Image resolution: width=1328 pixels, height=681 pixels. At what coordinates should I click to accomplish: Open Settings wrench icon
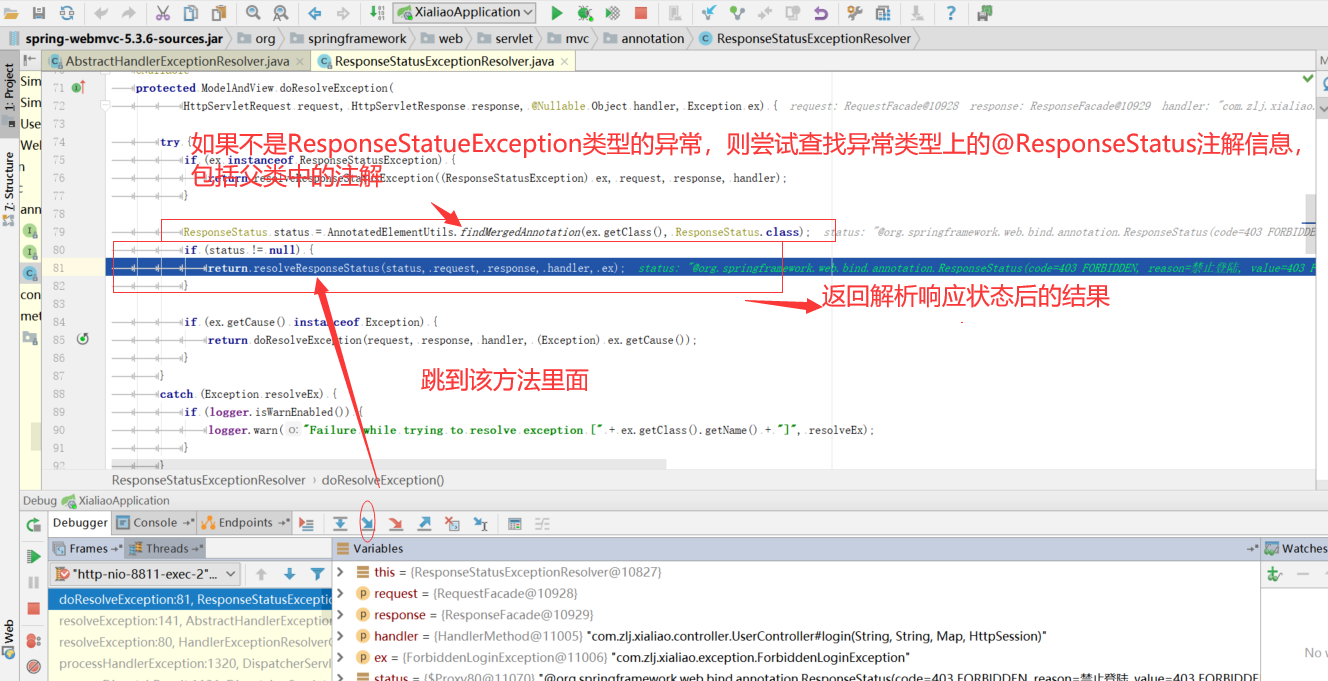pos(855,13)
